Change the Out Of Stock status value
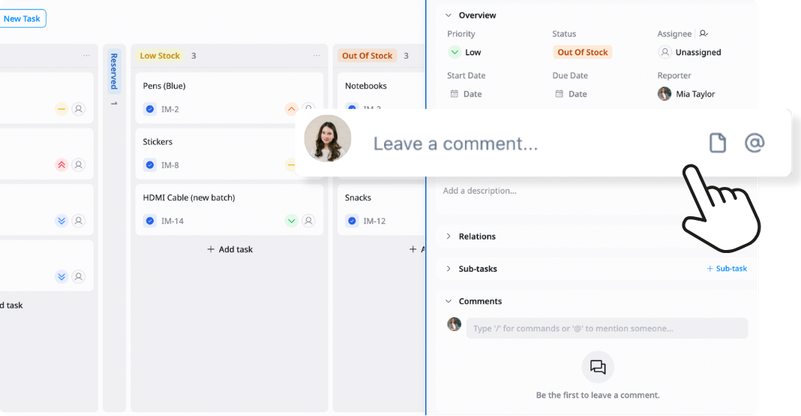The image size is (801, 416). (x=582, y=52)
